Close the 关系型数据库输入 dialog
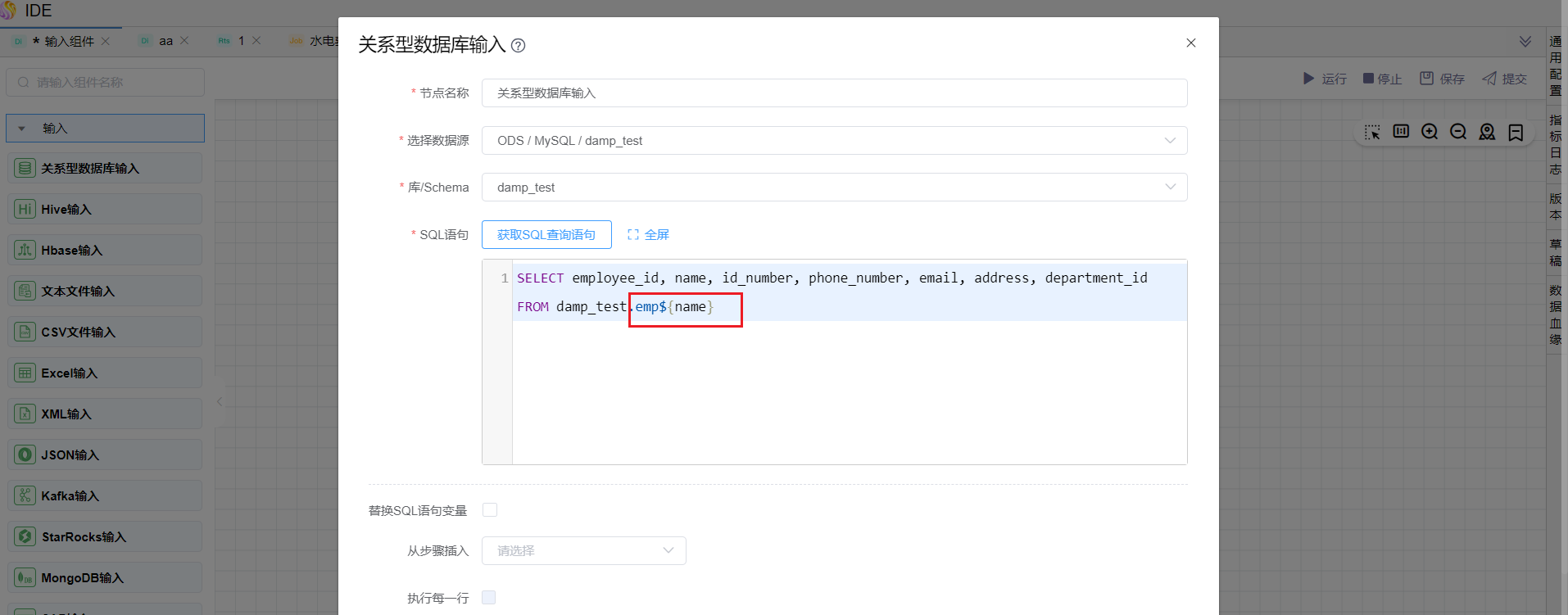 coord(1191,43)
